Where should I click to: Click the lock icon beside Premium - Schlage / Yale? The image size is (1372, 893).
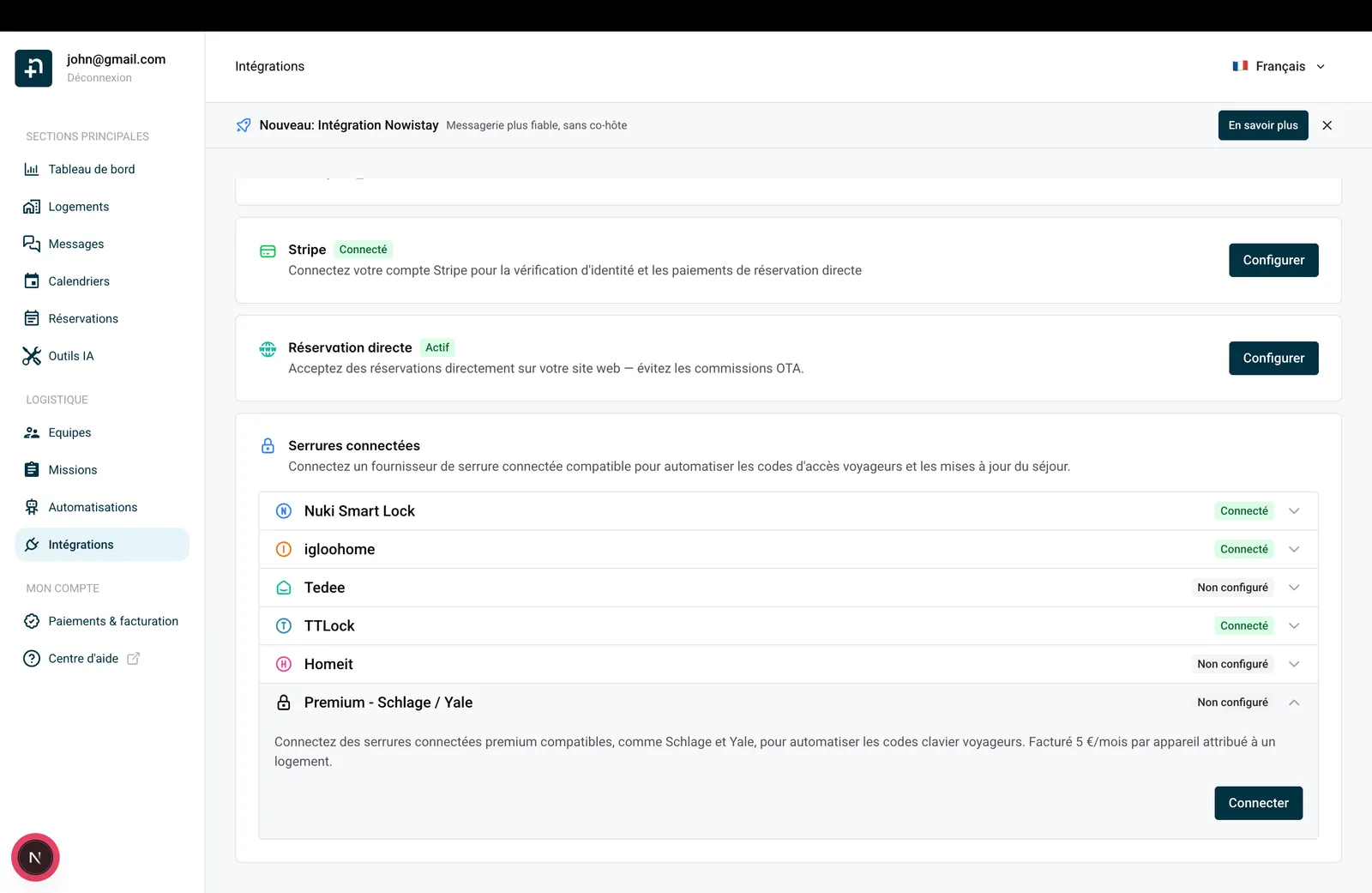click(x=284, y=703)
